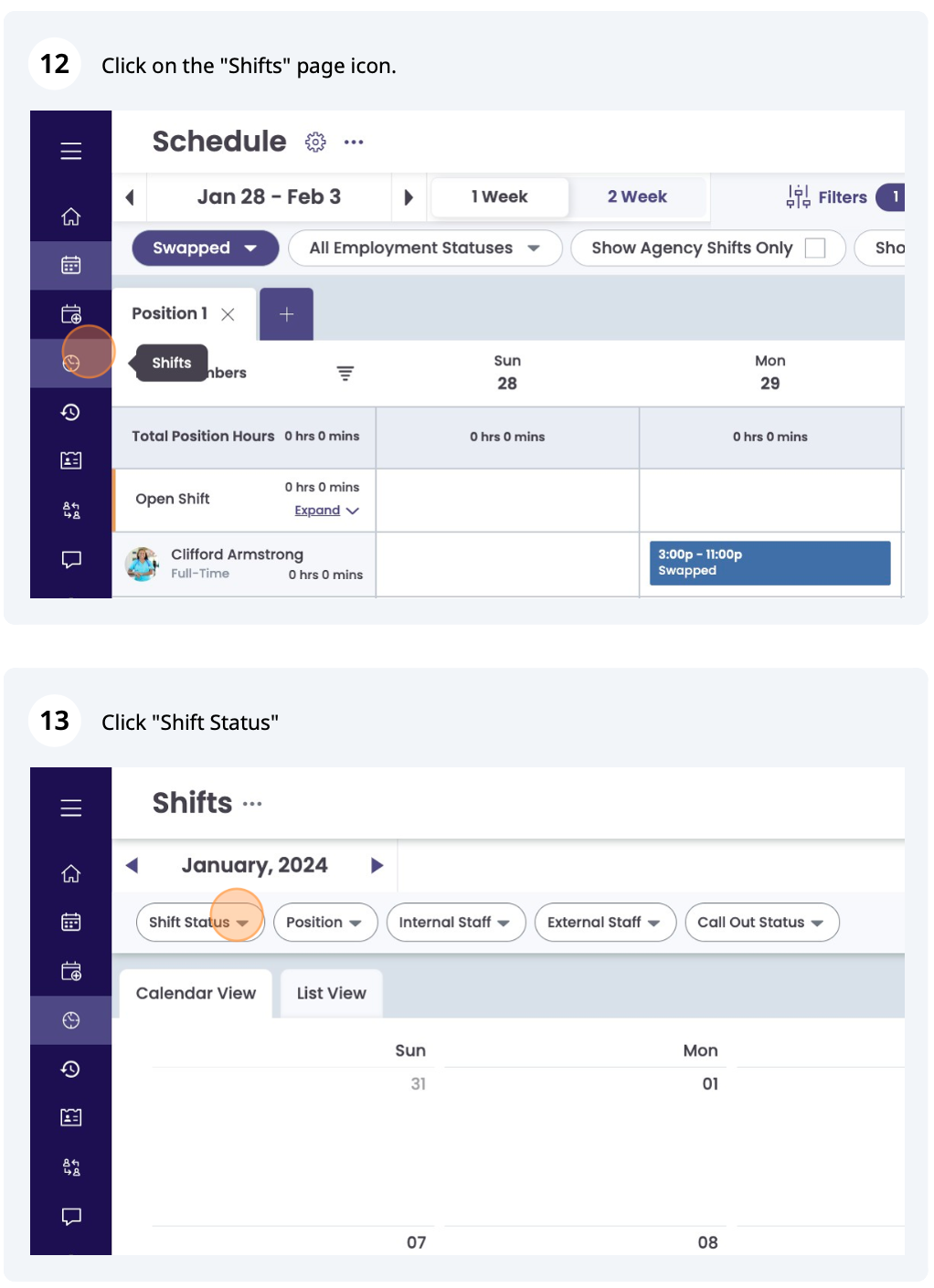This screenshot has height=1288, width=934.
Task: Open the chat message icon in Schedule sidebar
Action: pyautogui.click(x=71, y=559)
